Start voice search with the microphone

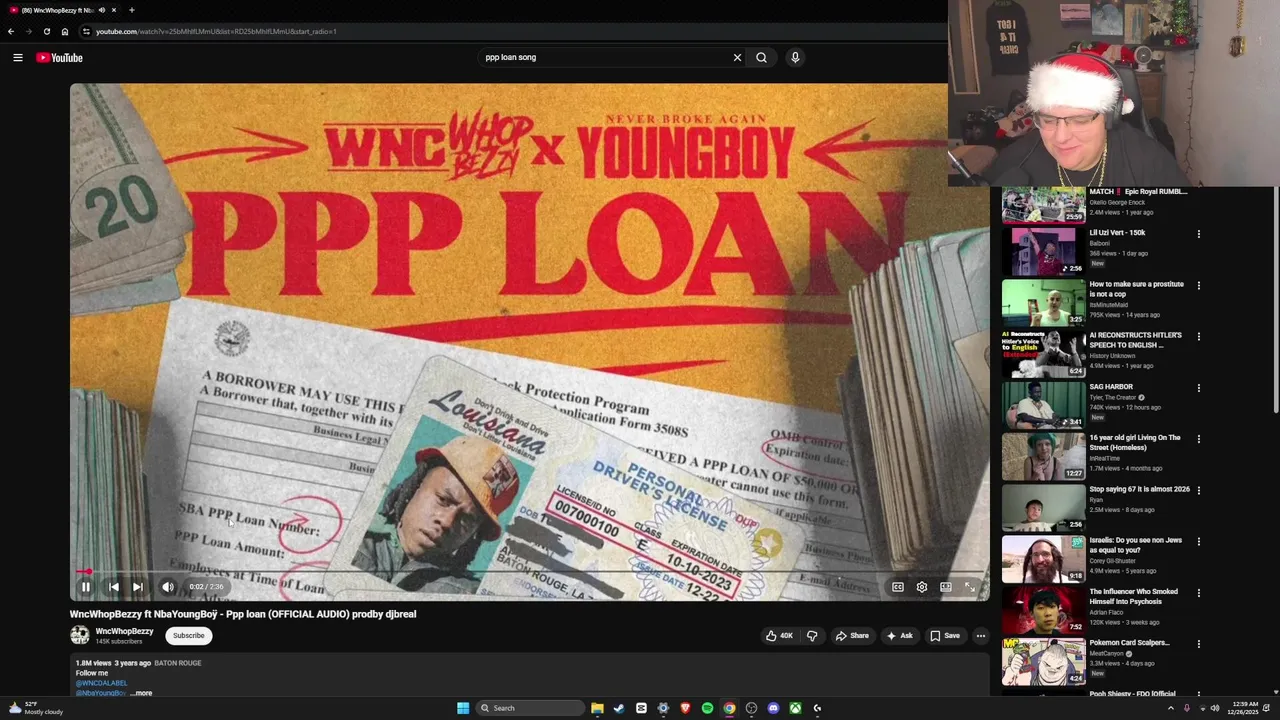click(x=795, y=58)
